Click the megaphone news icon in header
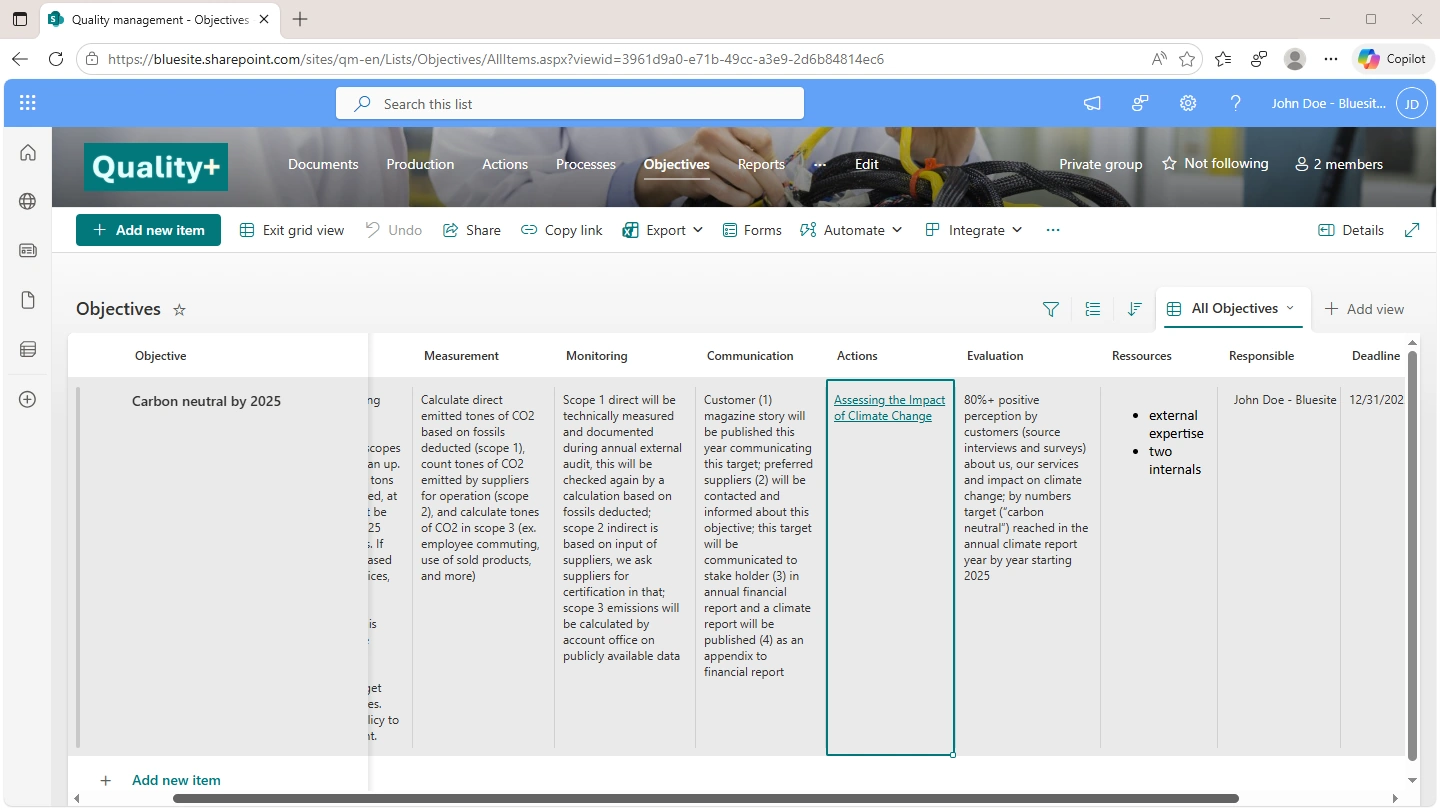The height and width of the screenshot is (810, 1440). coord(1092,103)
